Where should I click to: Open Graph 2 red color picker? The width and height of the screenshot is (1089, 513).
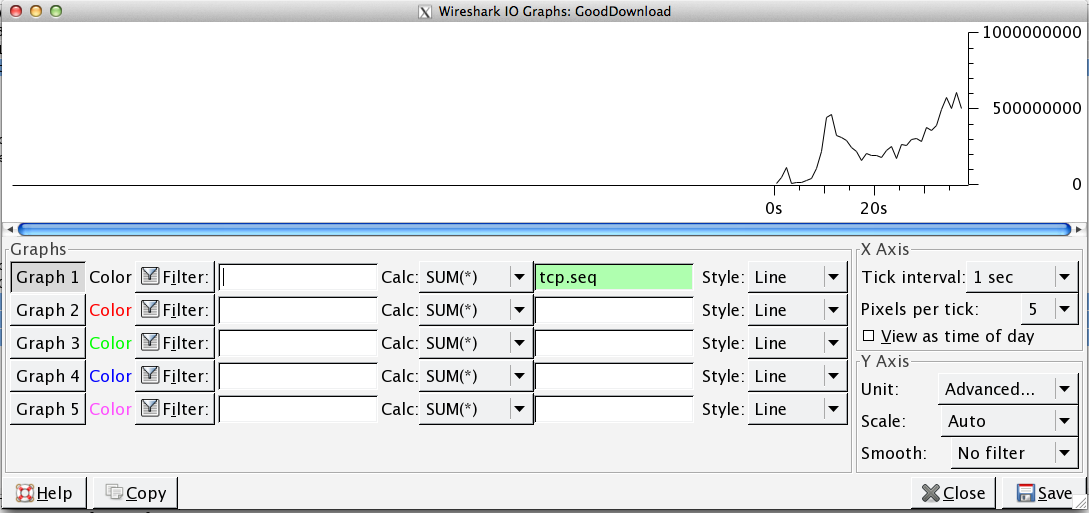(110, 310)
